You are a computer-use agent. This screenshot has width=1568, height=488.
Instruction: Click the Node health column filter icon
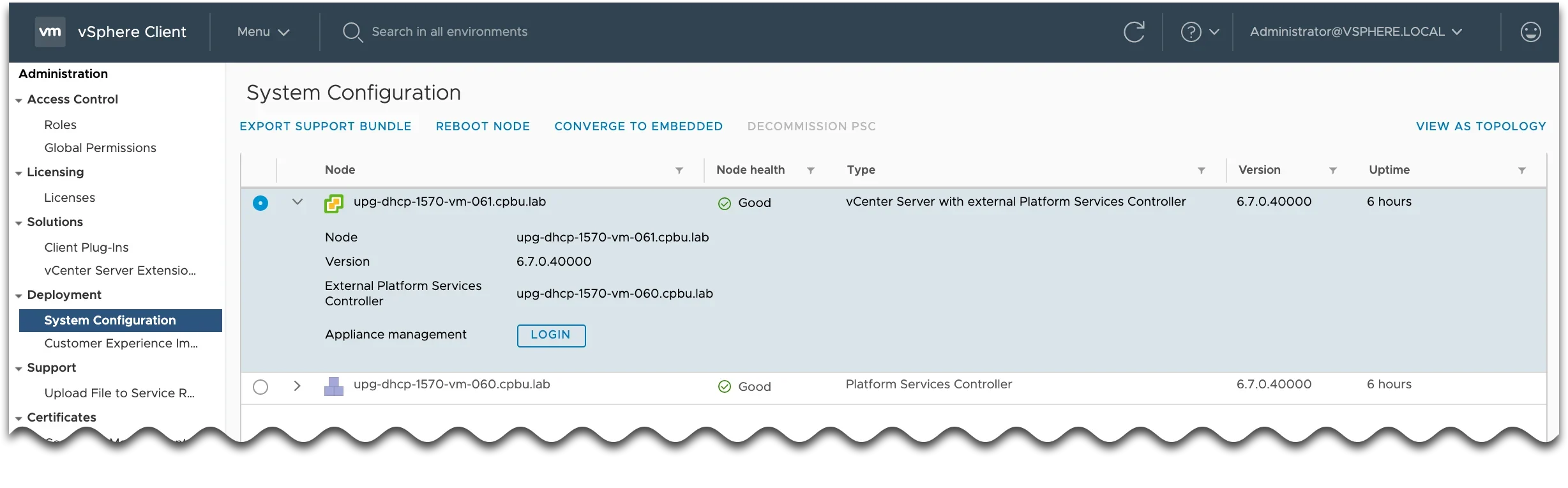click(811, 171)
